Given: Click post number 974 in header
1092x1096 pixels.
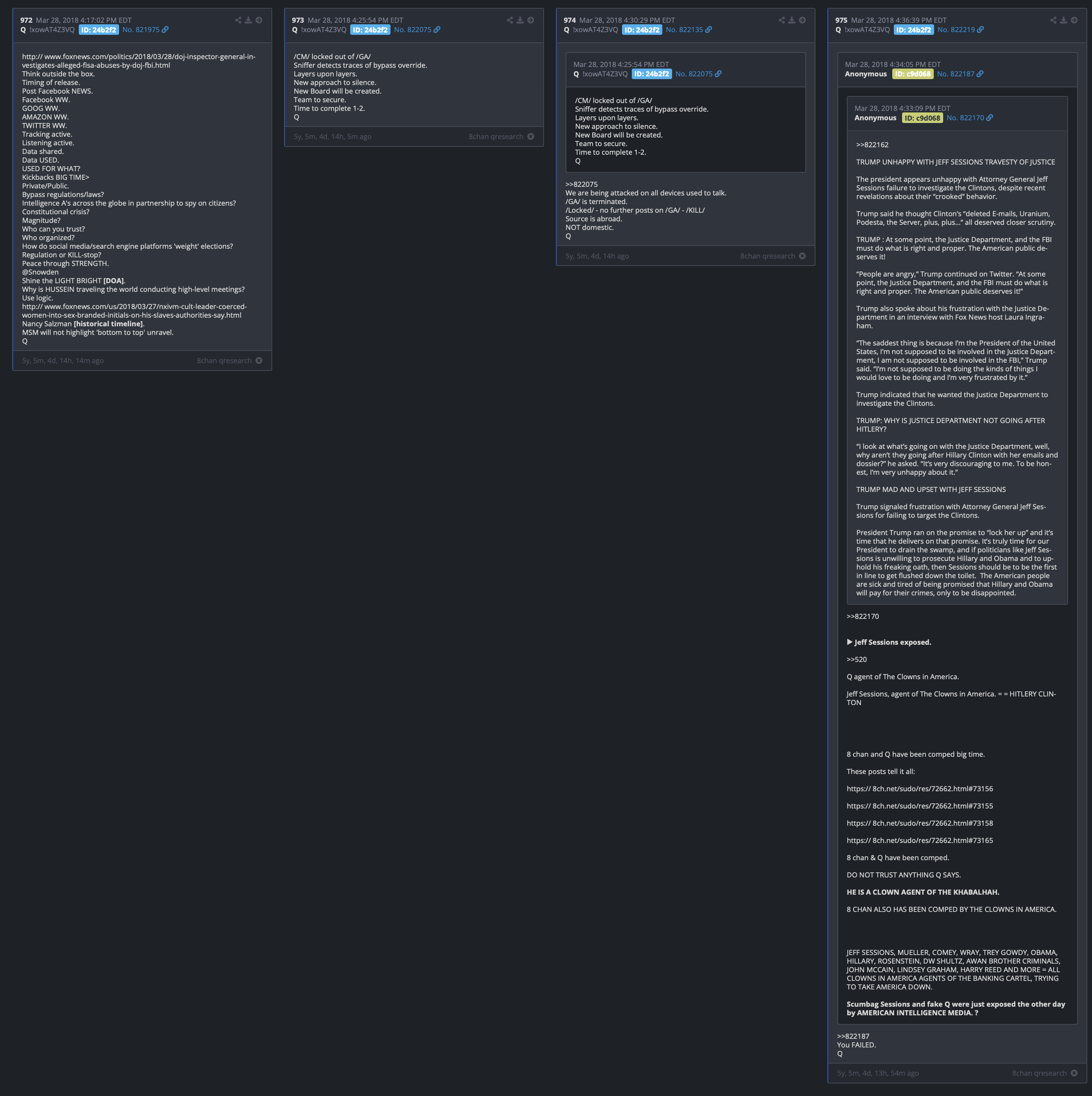Looking at the screenshot, I should pyautogui.click(x=570, y=20).
